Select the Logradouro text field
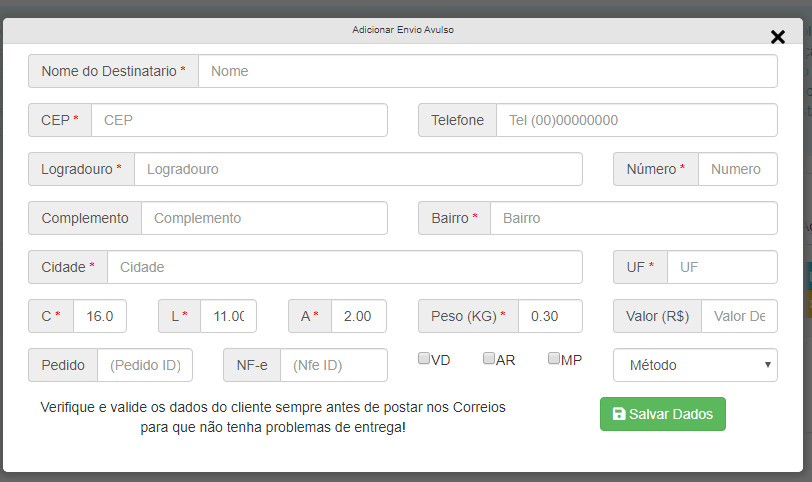The width and height of the screenshot is (812, 482). [x=358, y=169]
